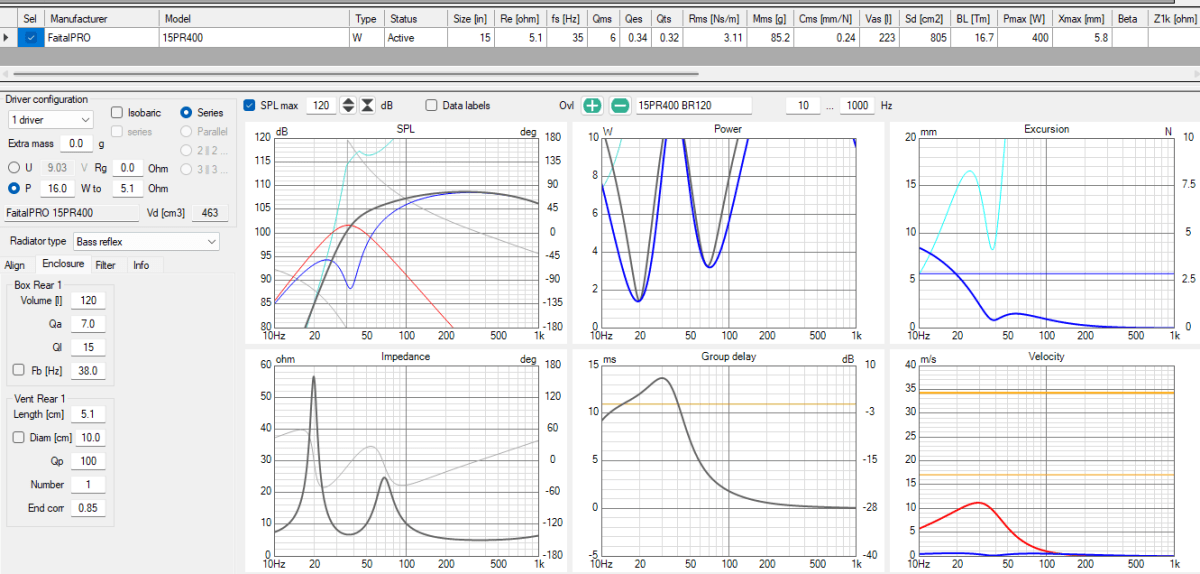
Task: Enable the Data labels checkbox
Action: click(x=432, y=105)
